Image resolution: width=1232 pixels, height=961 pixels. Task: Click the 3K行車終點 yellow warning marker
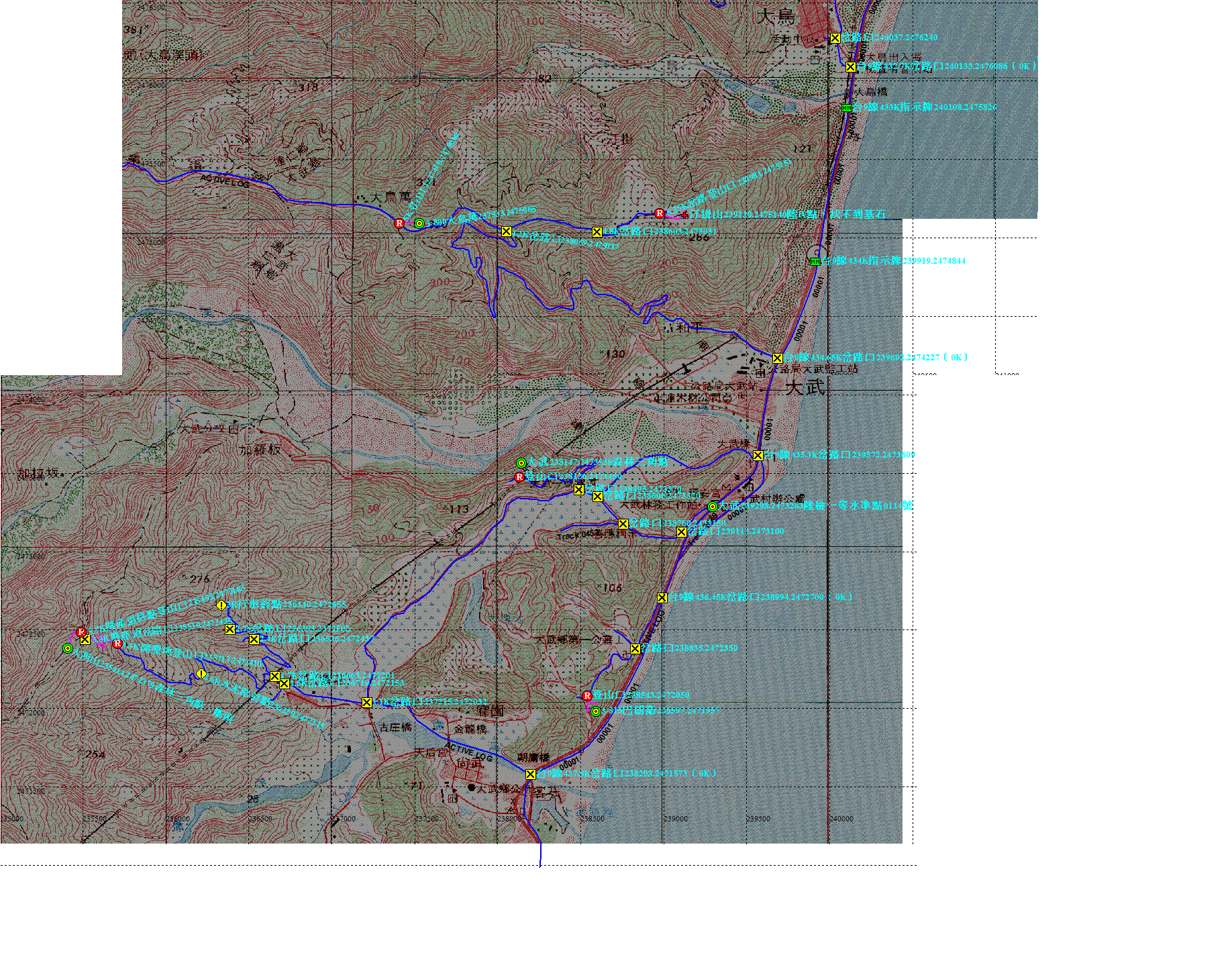(221, 605)
